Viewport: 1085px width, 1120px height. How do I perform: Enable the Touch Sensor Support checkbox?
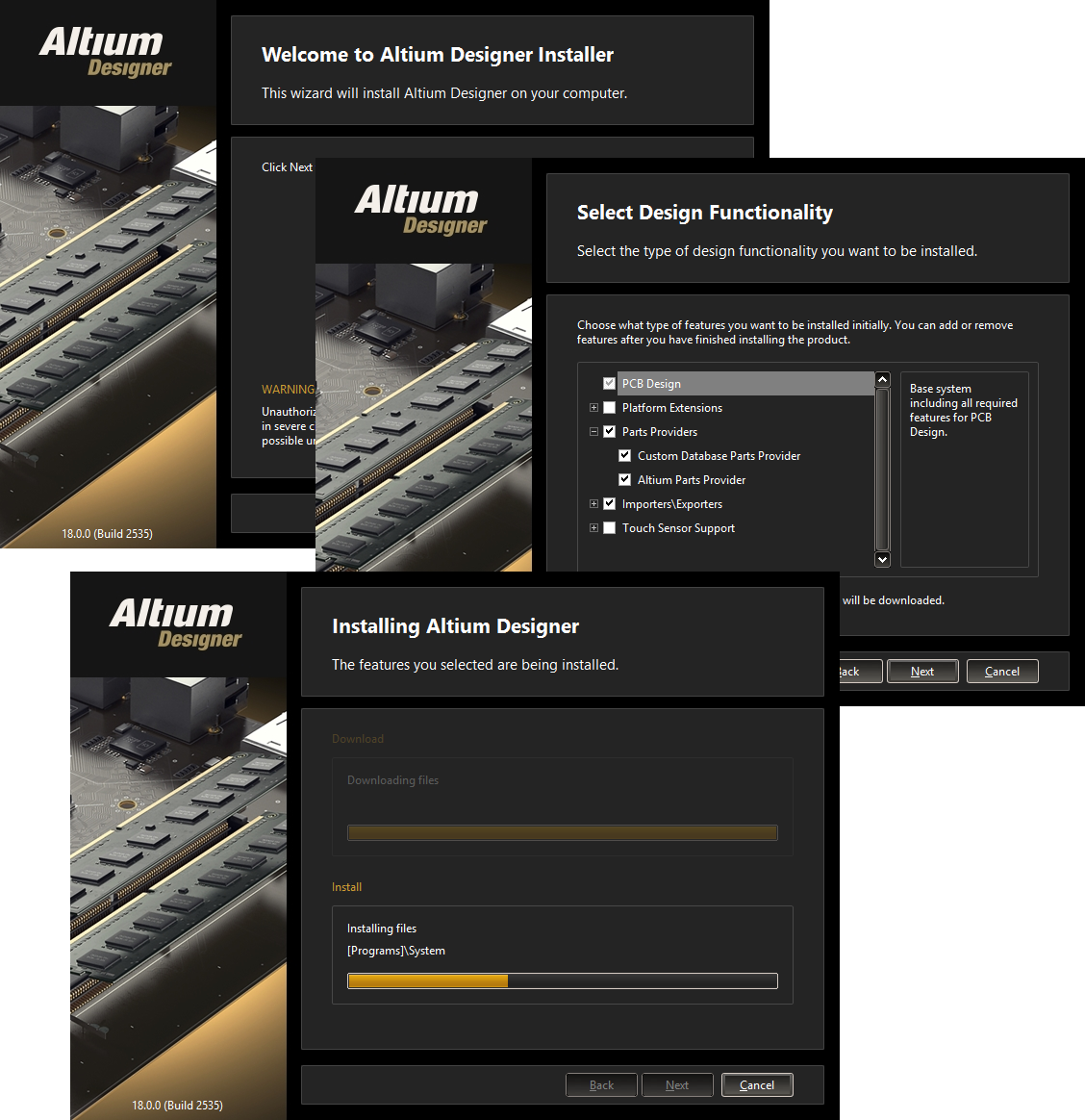(x=609, y=528)
